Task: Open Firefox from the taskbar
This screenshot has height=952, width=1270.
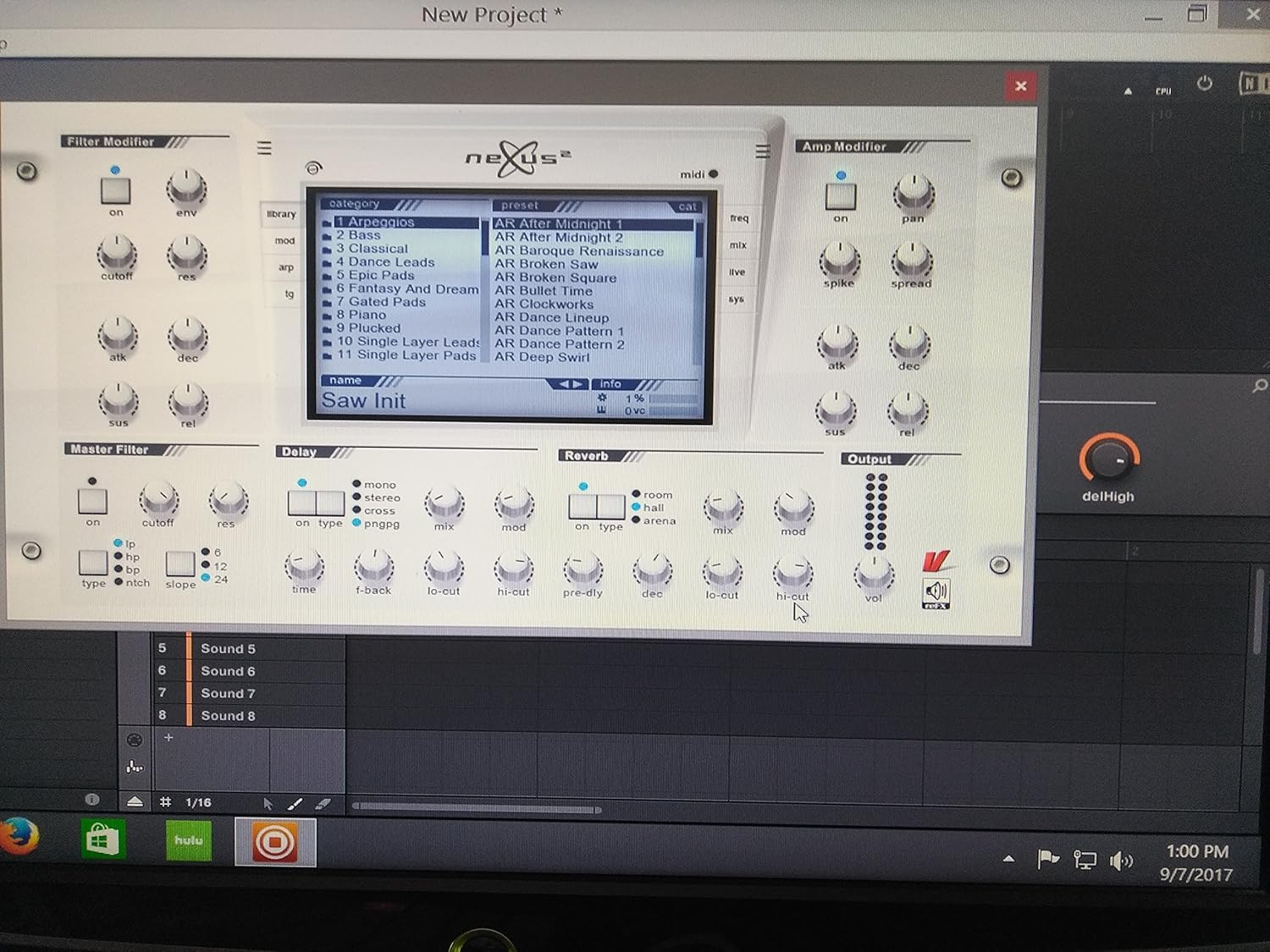Action: [19, 838]
